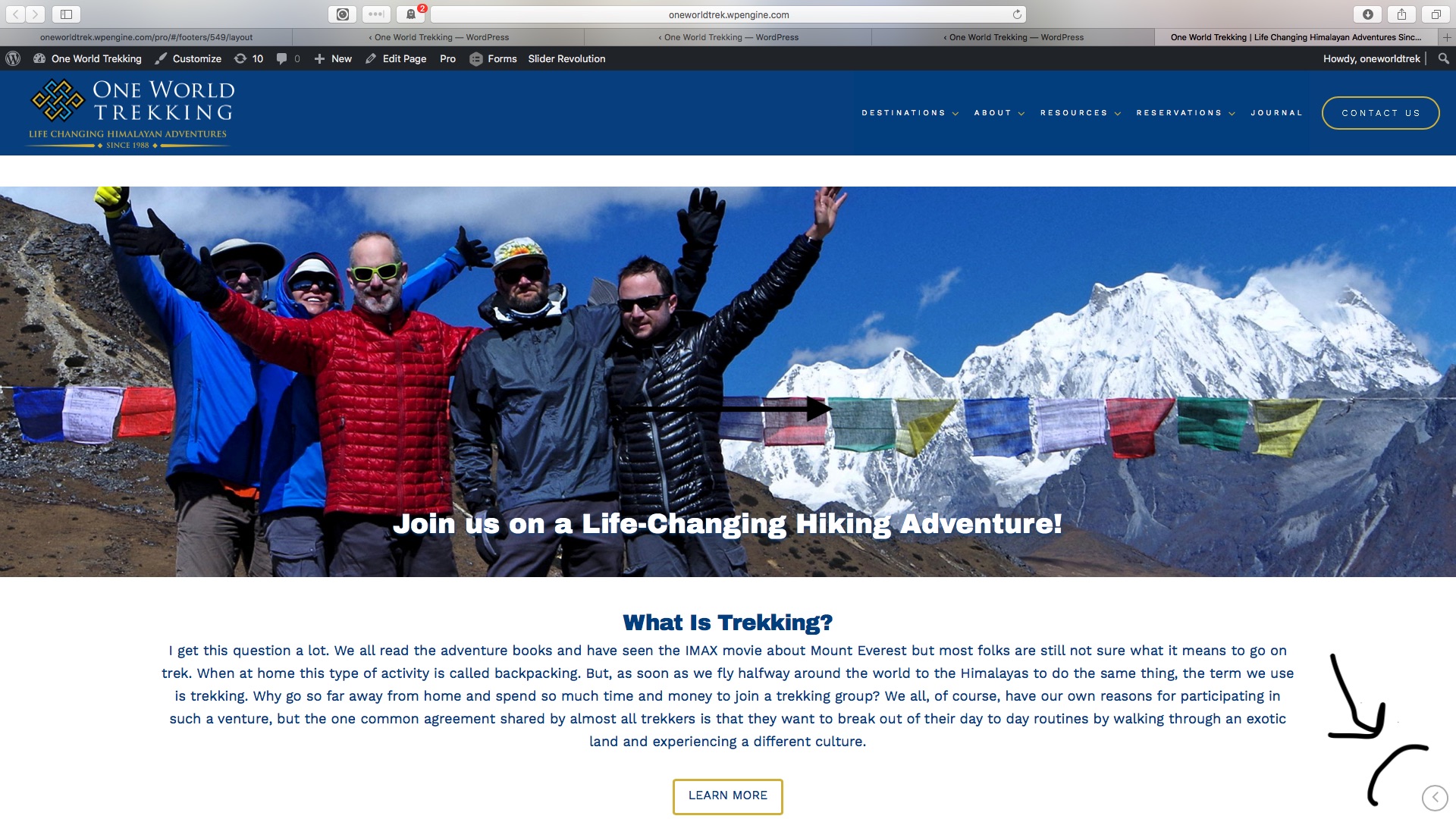Click the Learn More button
This screenshot has width=1456, height=819.
pos(727,796)
